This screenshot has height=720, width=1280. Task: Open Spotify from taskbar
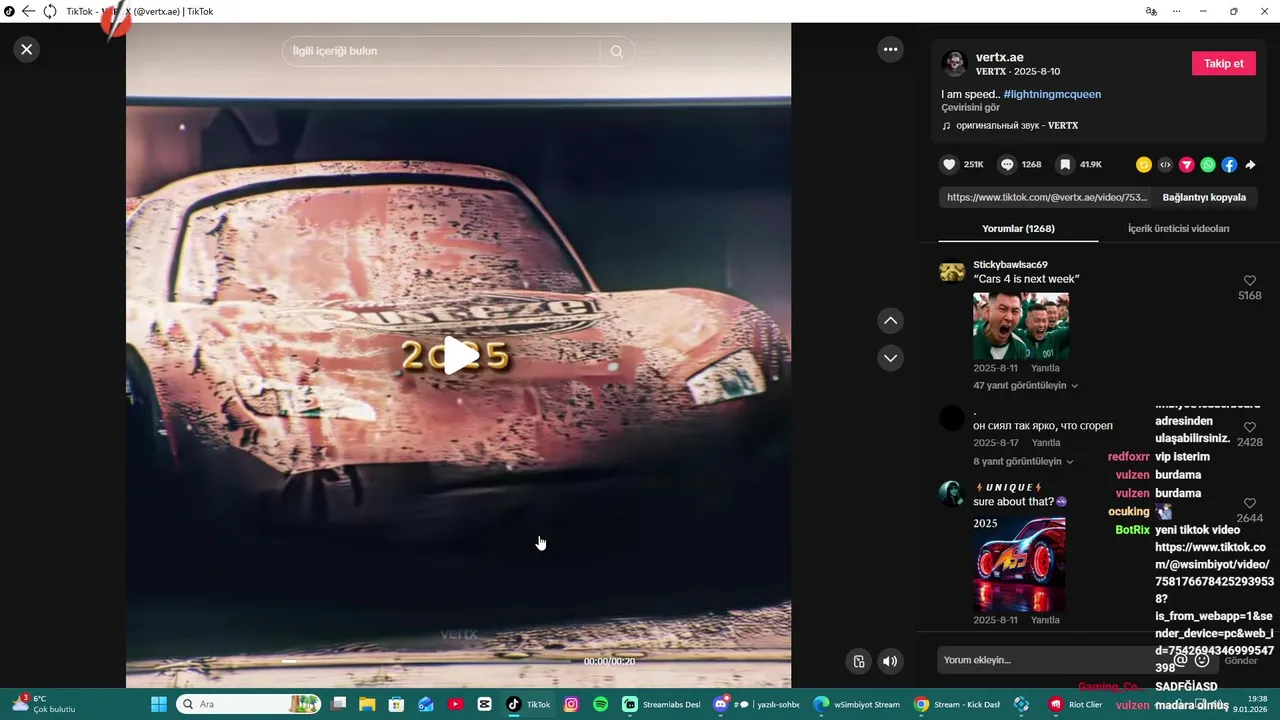pyautogui.click(x=600, y=704)
